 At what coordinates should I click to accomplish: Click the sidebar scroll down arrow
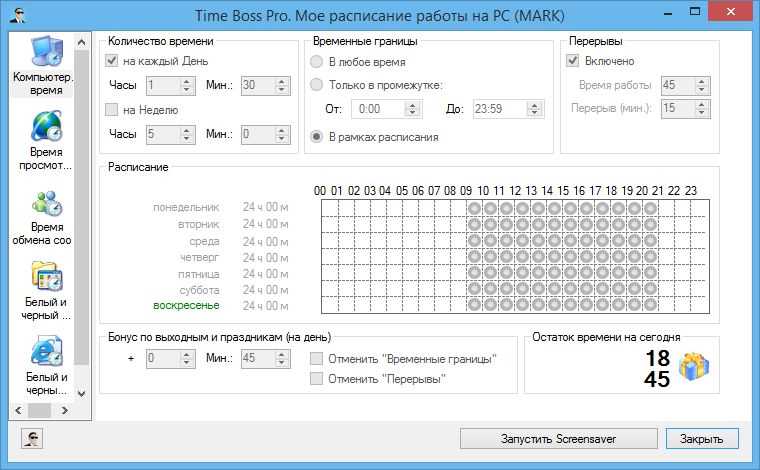81,393
